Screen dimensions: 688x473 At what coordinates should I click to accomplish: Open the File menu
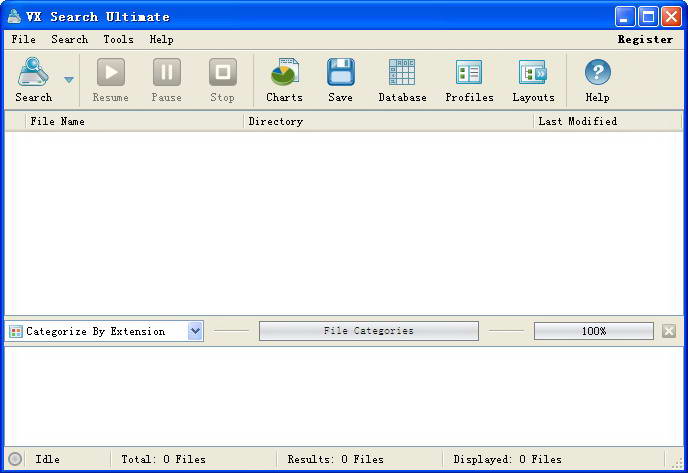[x=24, y=39]
